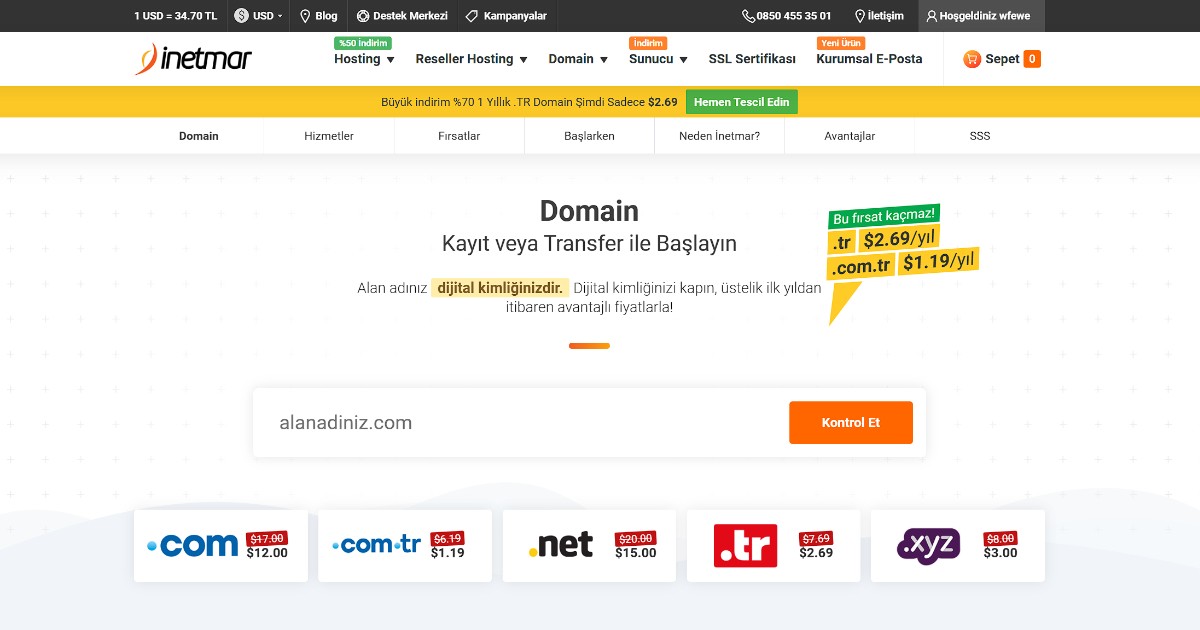This screenshot has width=1200, height=630.
Task: Expand the Sunucu menu
Action: tap(658, 59)
